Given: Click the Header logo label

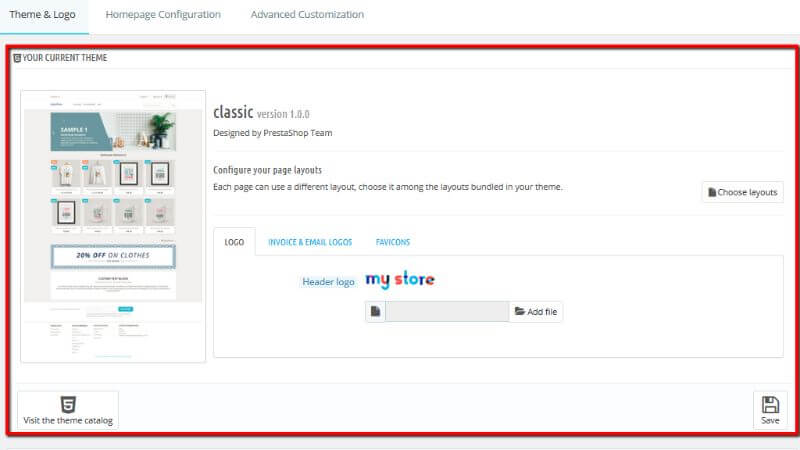Looking at the screenshot, I should (329, 282).
